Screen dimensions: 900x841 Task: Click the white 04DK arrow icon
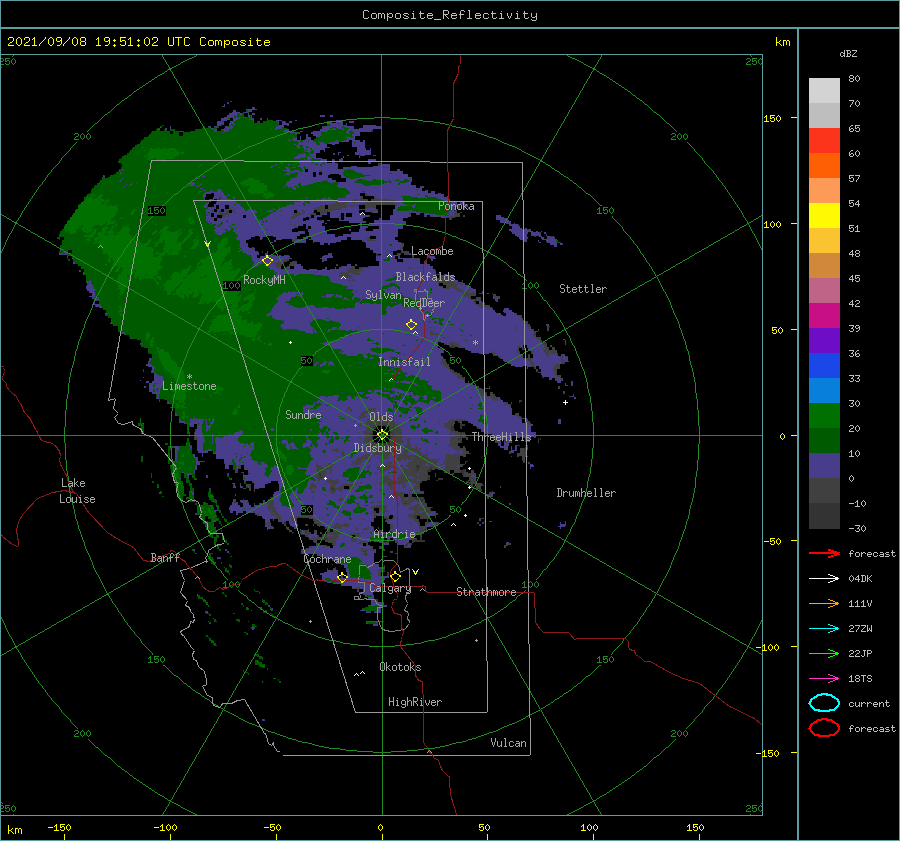point(824,579)
